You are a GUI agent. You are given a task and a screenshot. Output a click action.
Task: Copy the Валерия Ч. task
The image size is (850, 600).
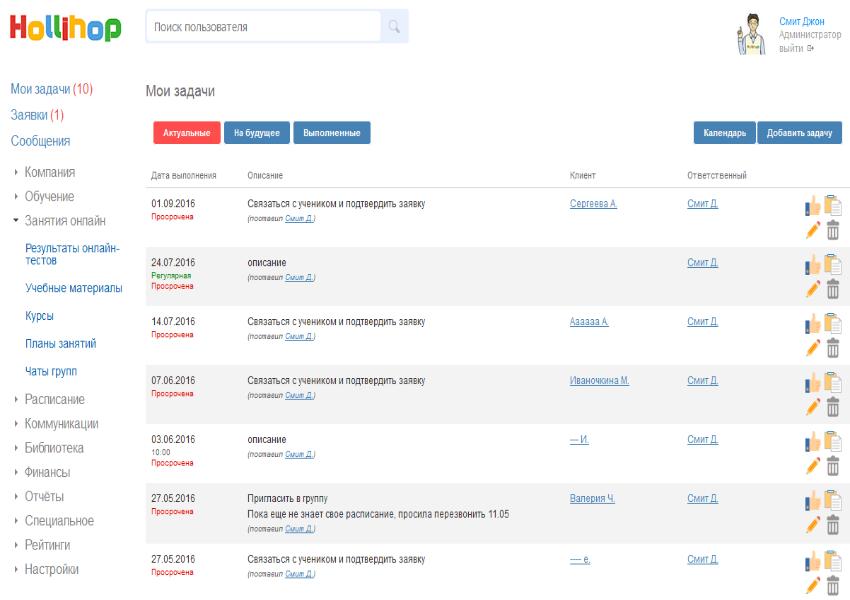coord(833,500)
